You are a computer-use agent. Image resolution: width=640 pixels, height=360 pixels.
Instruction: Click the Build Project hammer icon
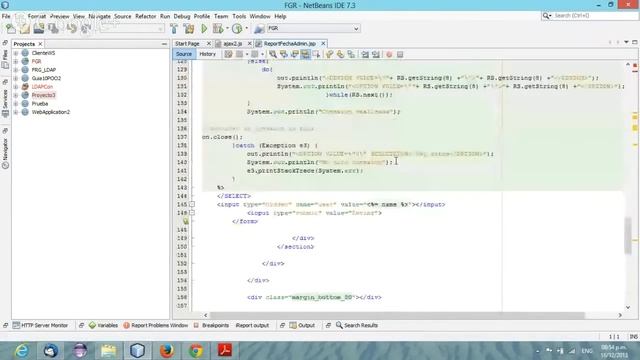tap(174, 28)
